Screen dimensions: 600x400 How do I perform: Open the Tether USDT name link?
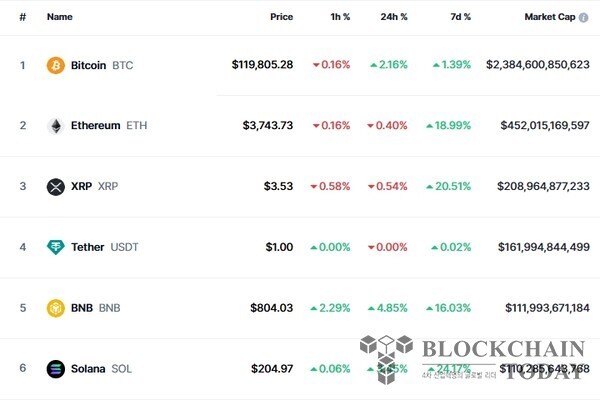point(104,247)
